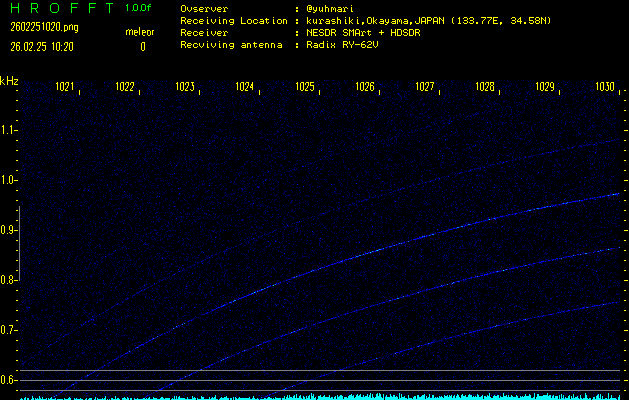
Task: Click the 1025 time marker
Action: (305, 87)
